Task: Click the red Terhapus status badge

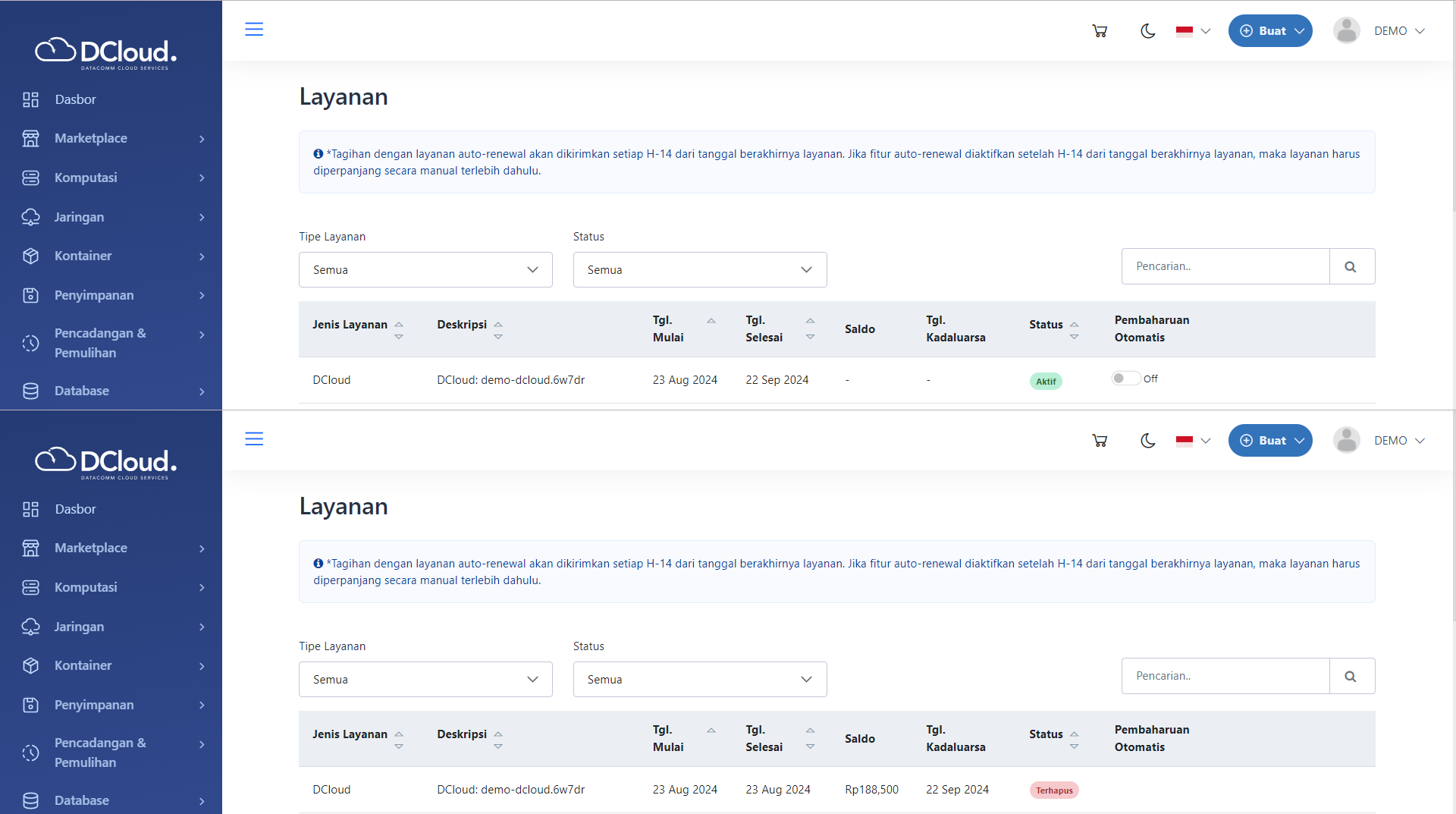Action: [x=1053, y=790]
